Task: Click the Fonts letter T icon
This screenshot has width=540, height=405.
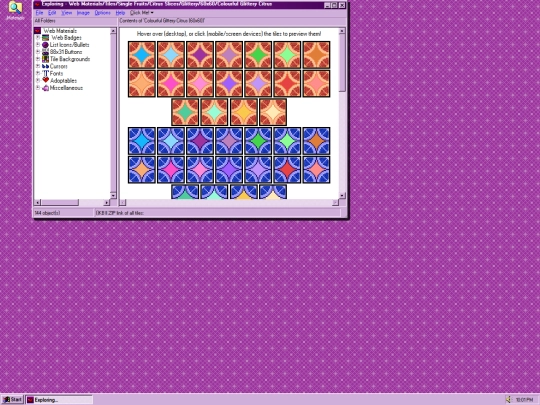Action: [x=45, y=73]
